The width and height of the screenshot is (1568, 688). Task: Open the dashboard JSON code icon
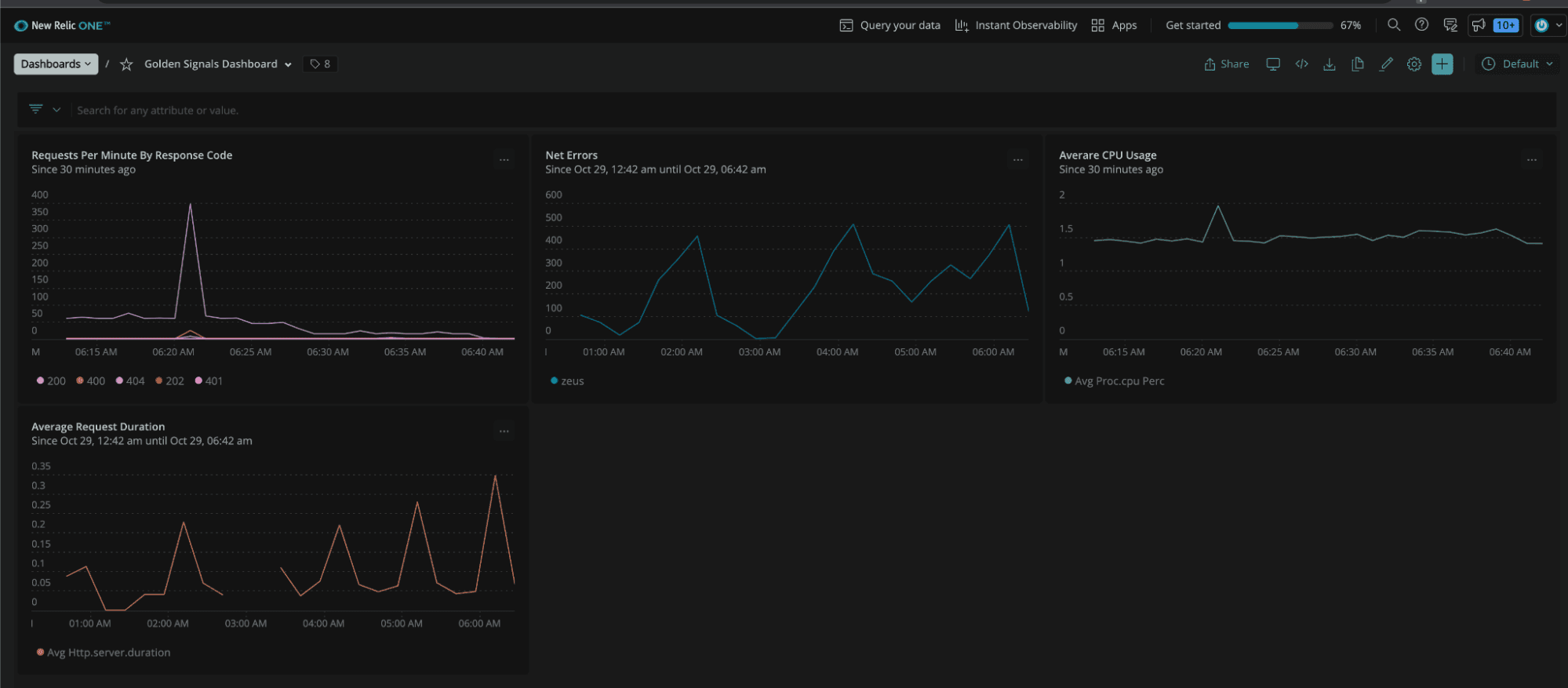pyautogui.click(x=1301, y=64)
